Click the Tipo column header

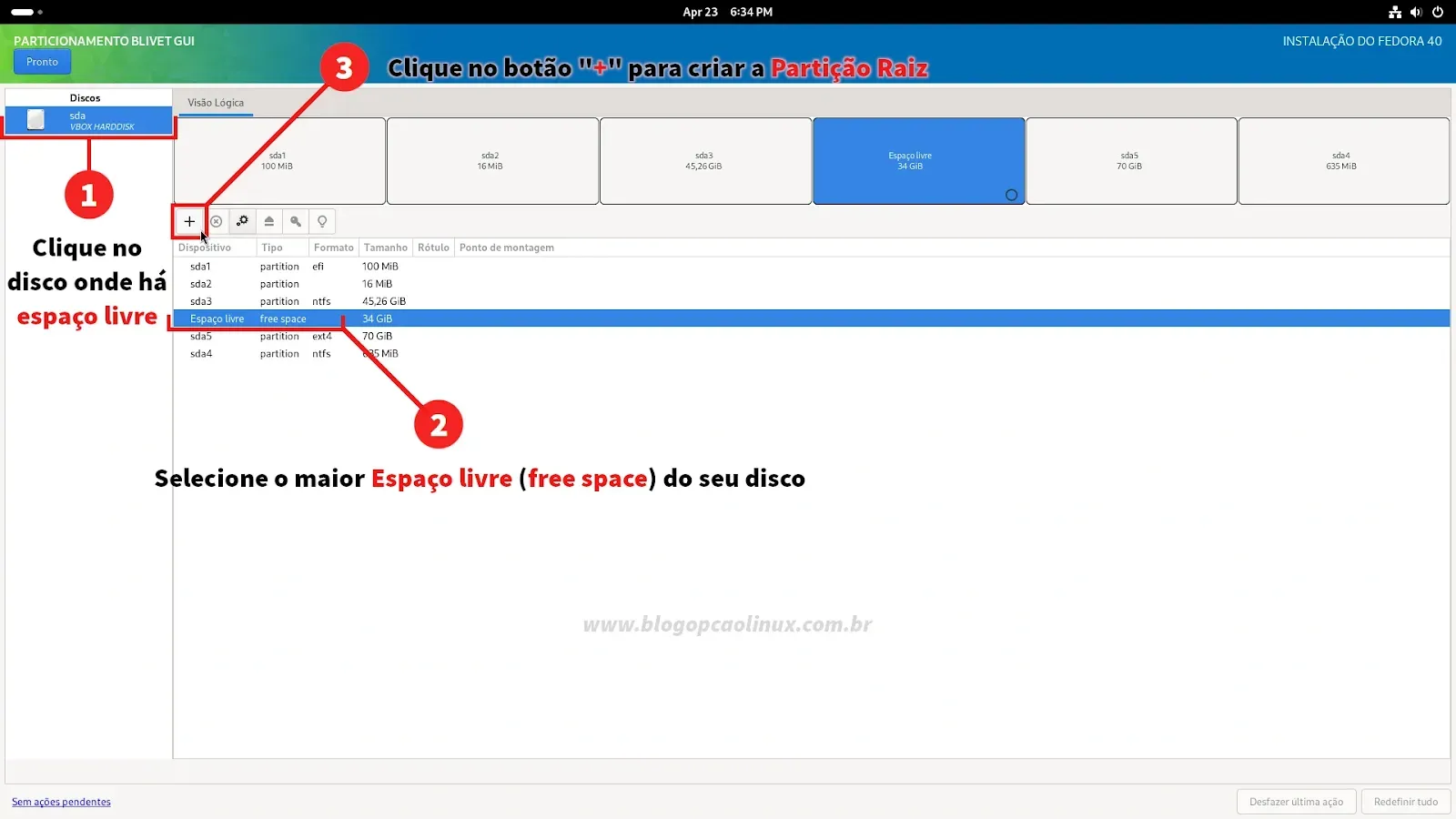pyautogui.click(x=282, y=248)
